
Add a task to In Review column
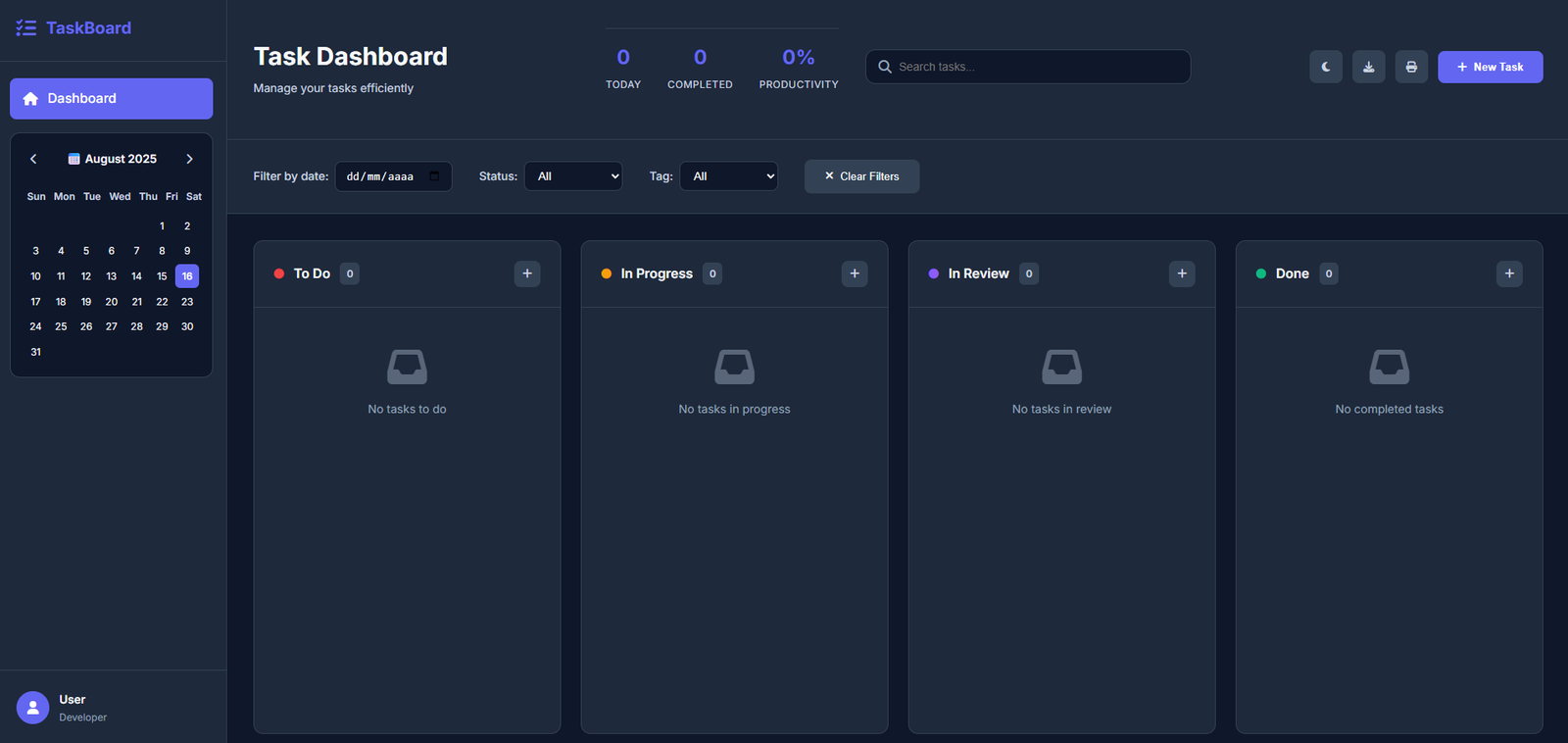1182,273
